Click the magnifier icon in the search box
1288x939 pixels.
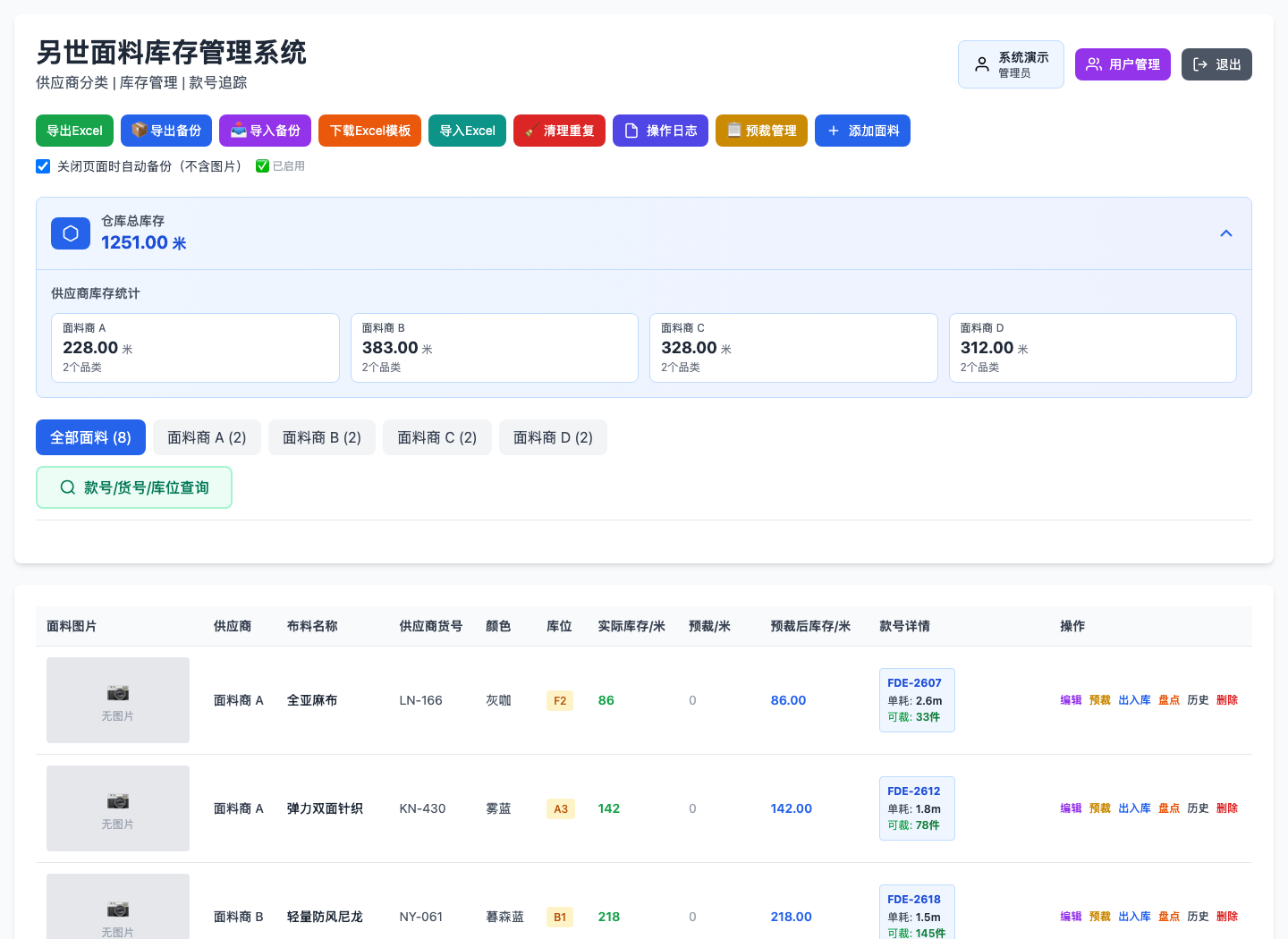click(68, 487)
